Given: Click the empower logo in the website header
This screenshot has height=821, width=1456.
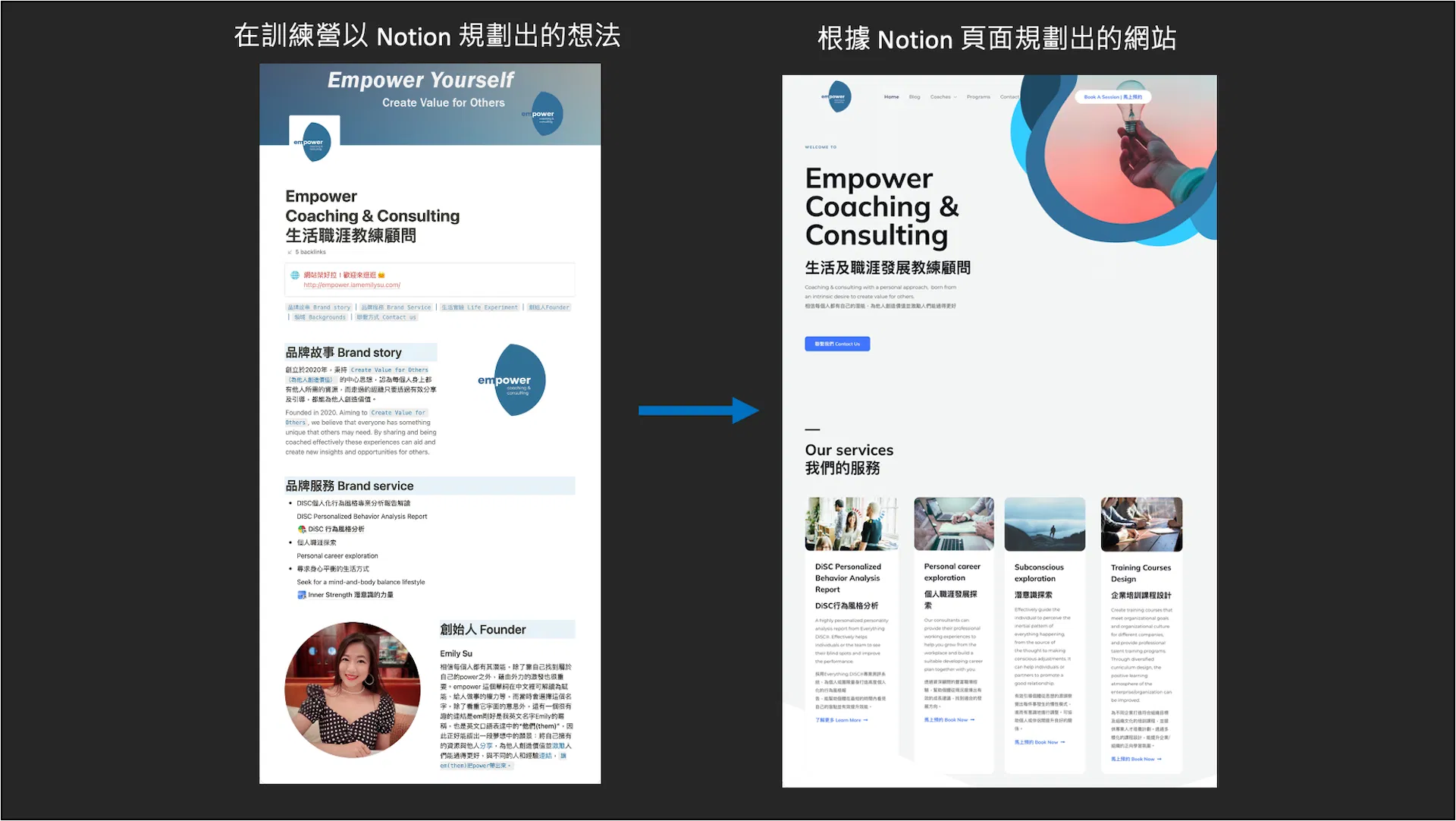Looking at the screenshot, I should 837,97.
